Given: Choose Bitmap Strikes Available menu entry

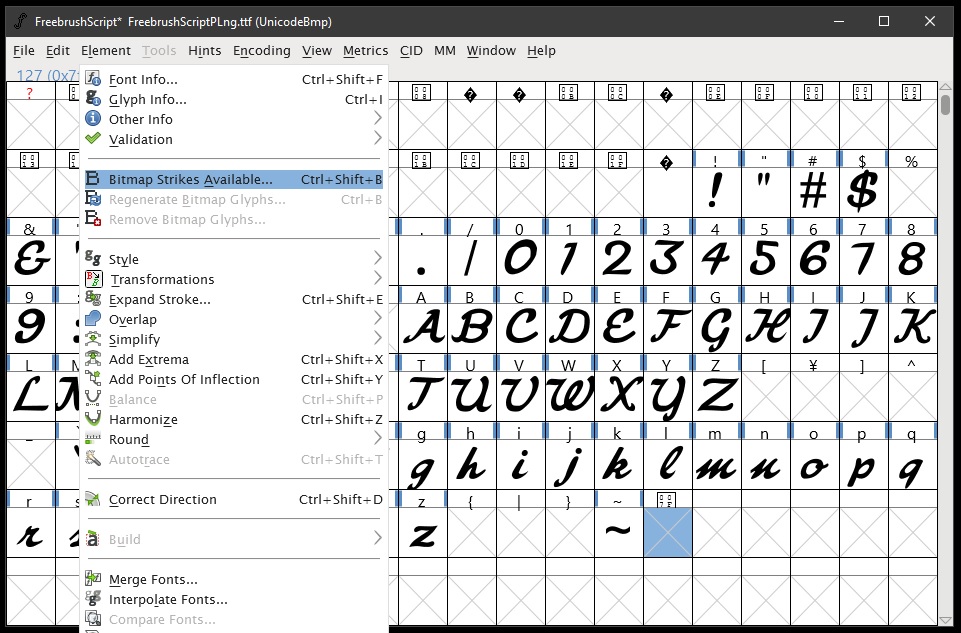Looking at the screenshot, I should [x=190, y=179].
